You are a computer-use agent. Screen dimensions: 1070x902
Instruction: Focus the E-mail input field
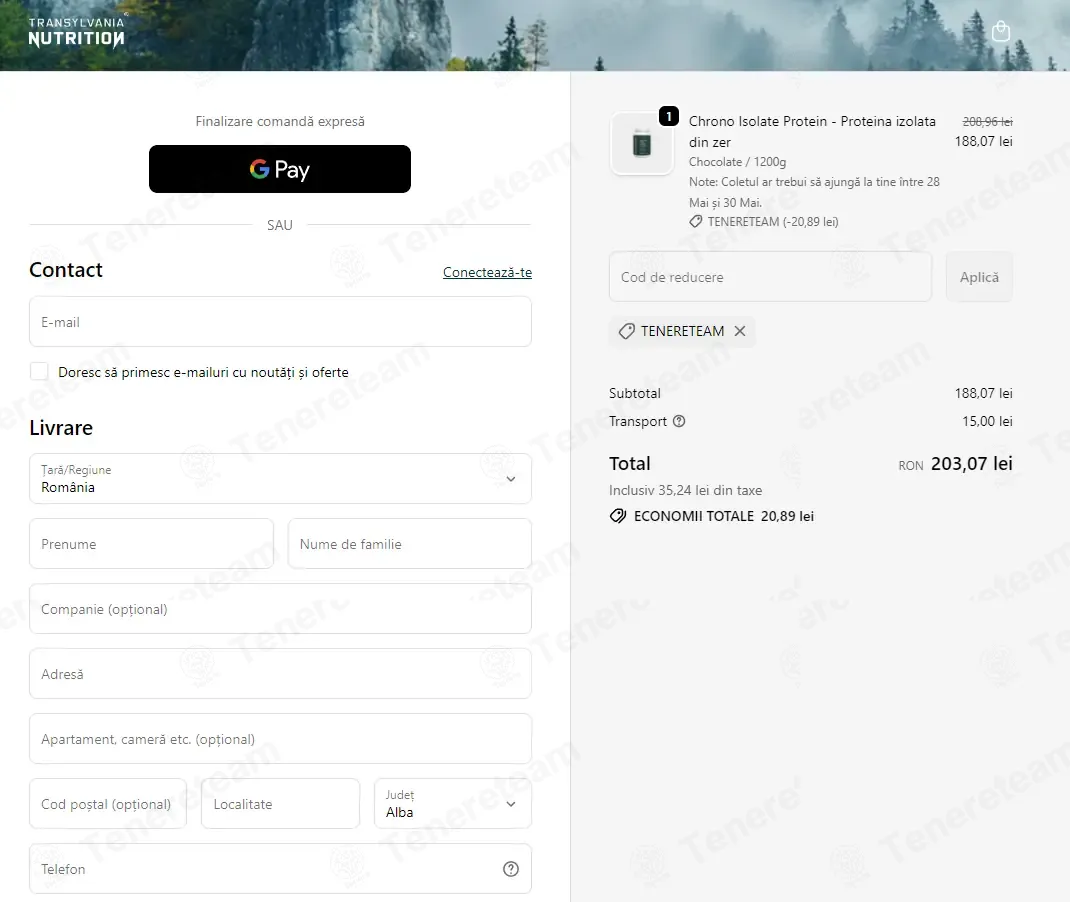pos(280,321)
